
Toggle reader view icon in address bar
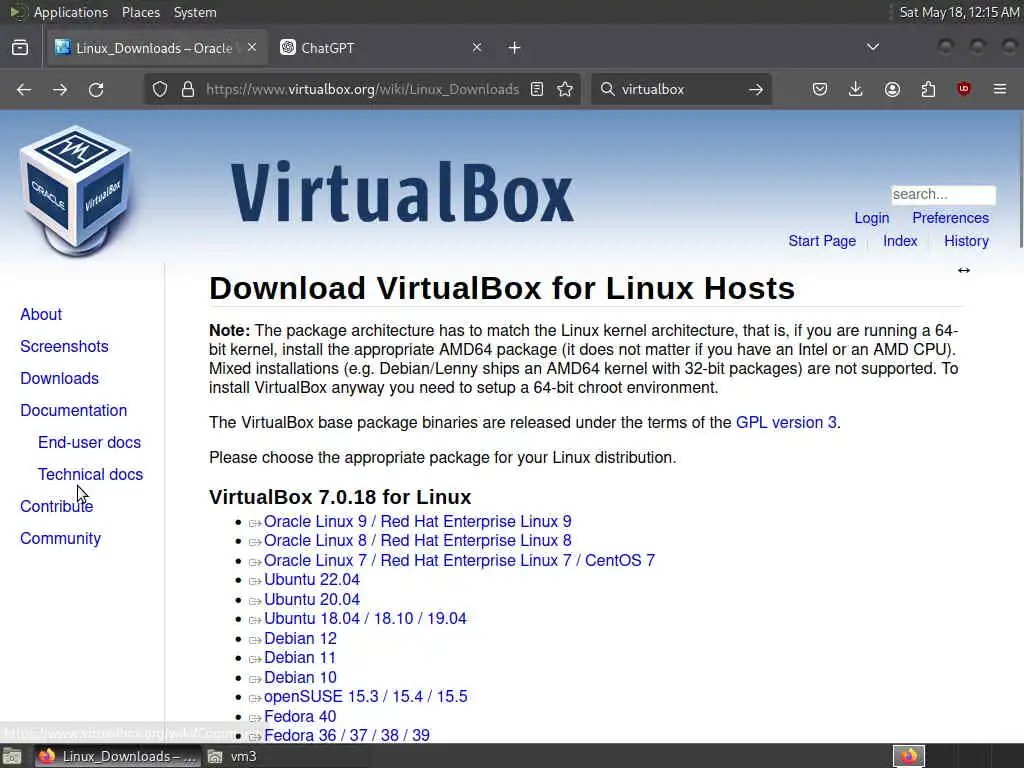(537, 89)
